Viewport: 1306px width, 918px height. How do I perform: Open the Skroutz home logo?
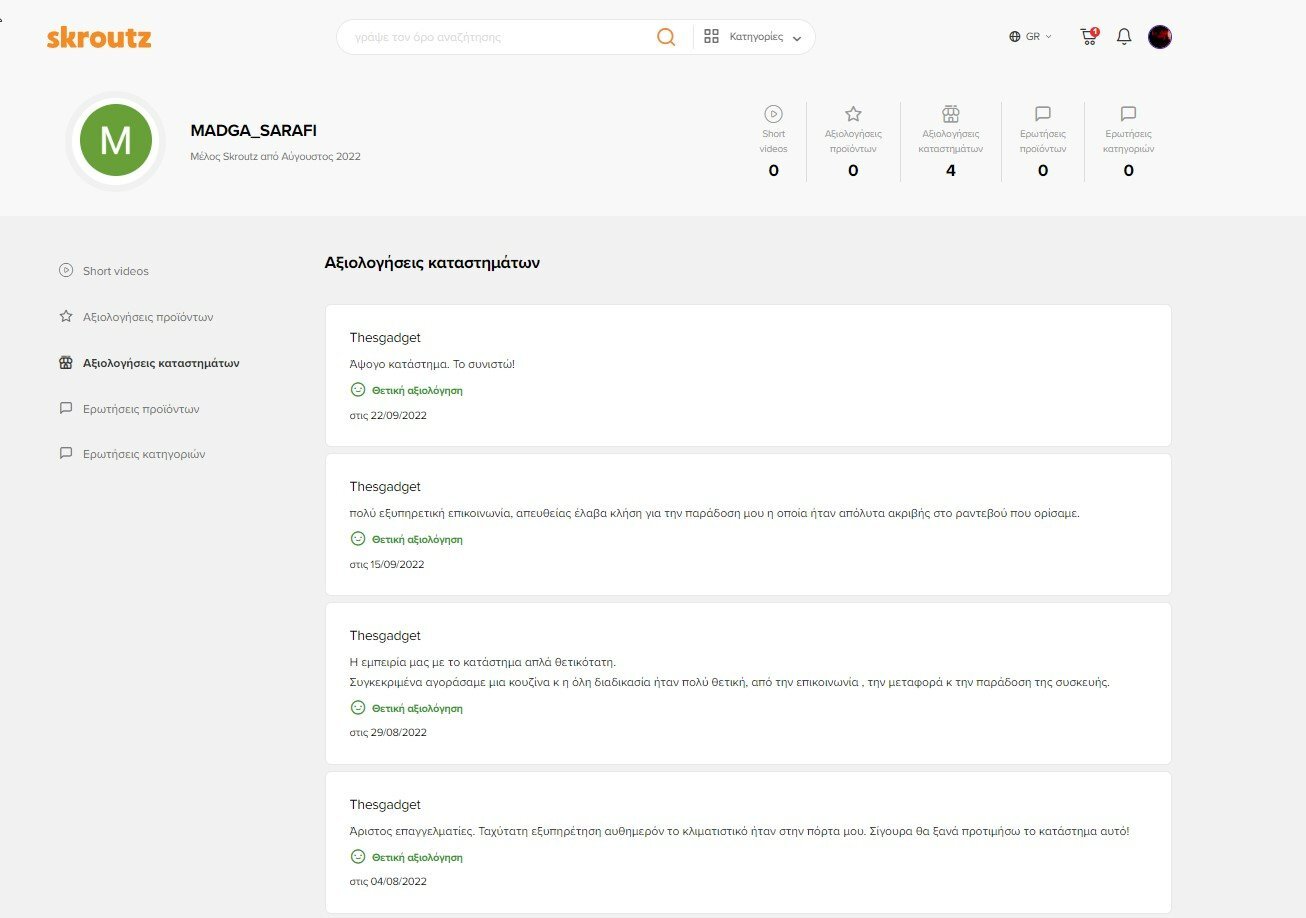click(99, 38)
